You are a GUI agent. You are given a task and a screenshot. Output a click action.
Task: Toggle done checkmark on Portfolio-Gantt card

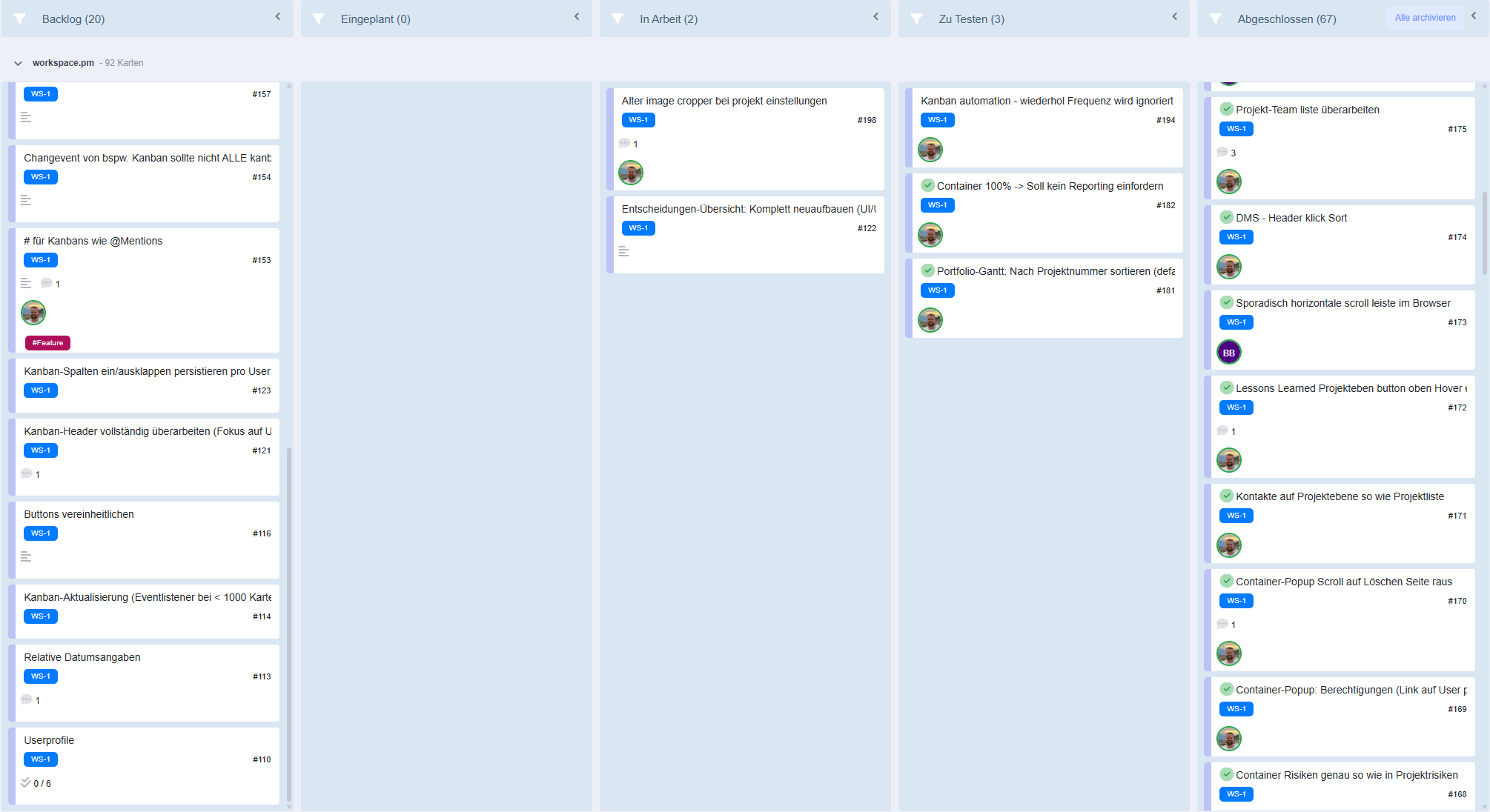click(x=927, y=270)
